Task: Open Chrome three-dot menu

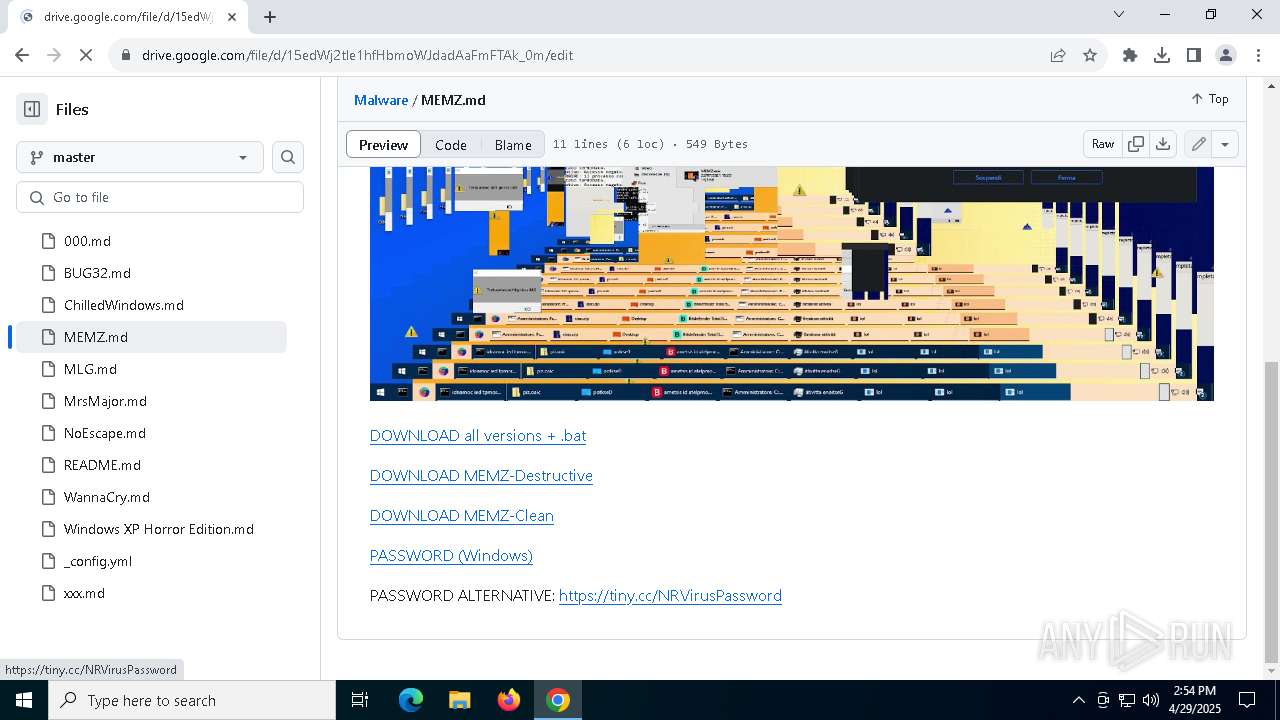Action: (1257, 55)
